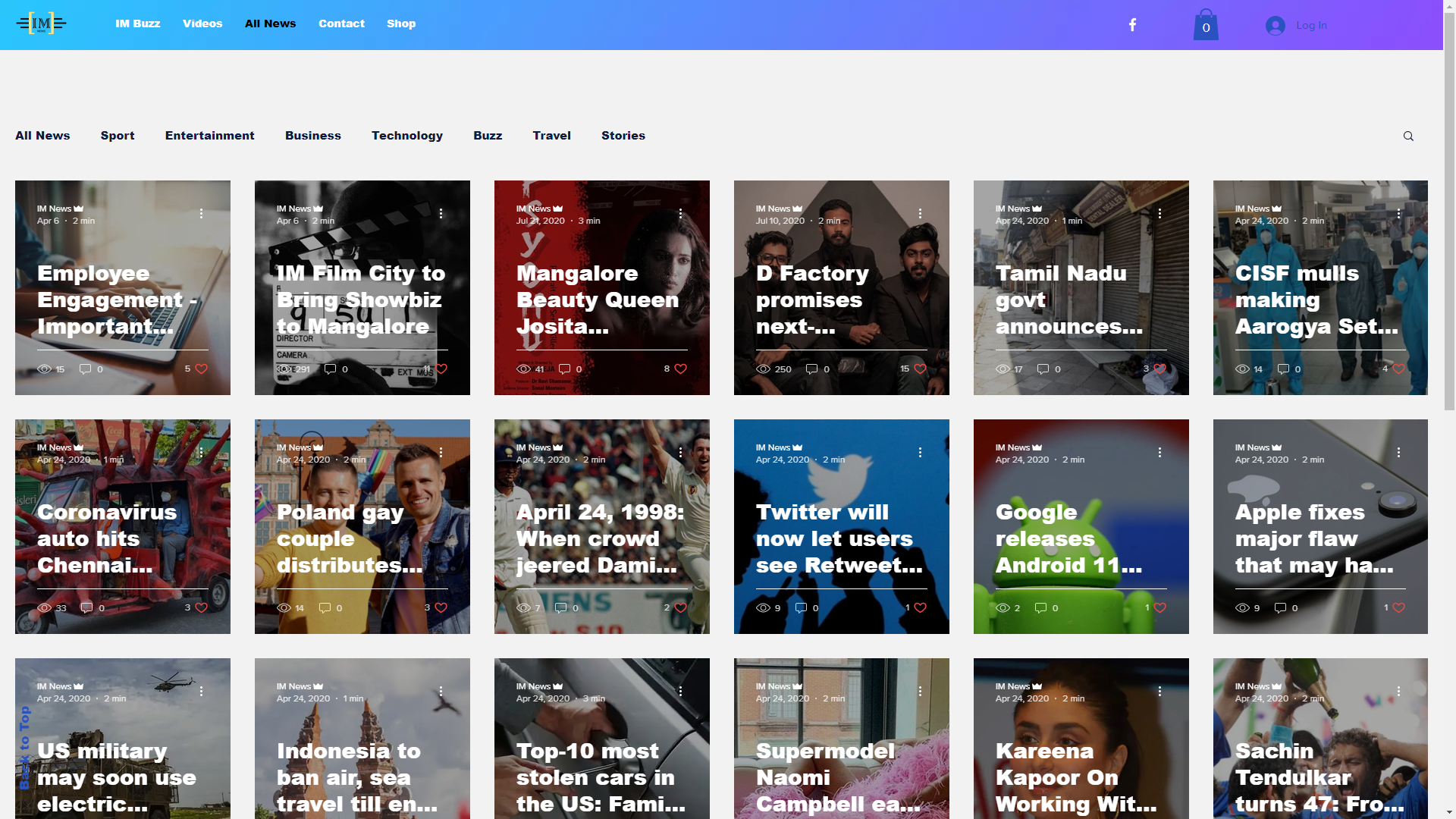Screen dimensions: 1456x819
Task: Click the Log In link
Action: click(1311, 25)
